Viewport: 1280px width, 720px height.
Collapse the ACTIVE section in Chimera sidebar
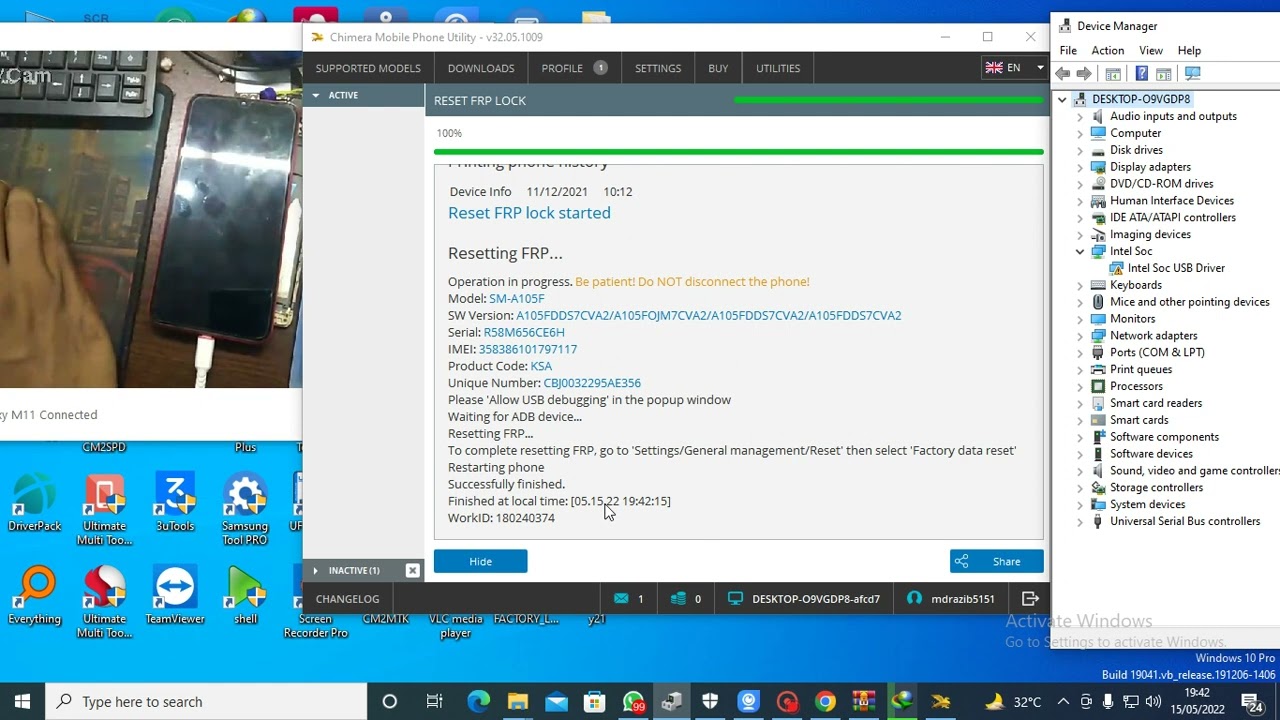pos(316,95)
